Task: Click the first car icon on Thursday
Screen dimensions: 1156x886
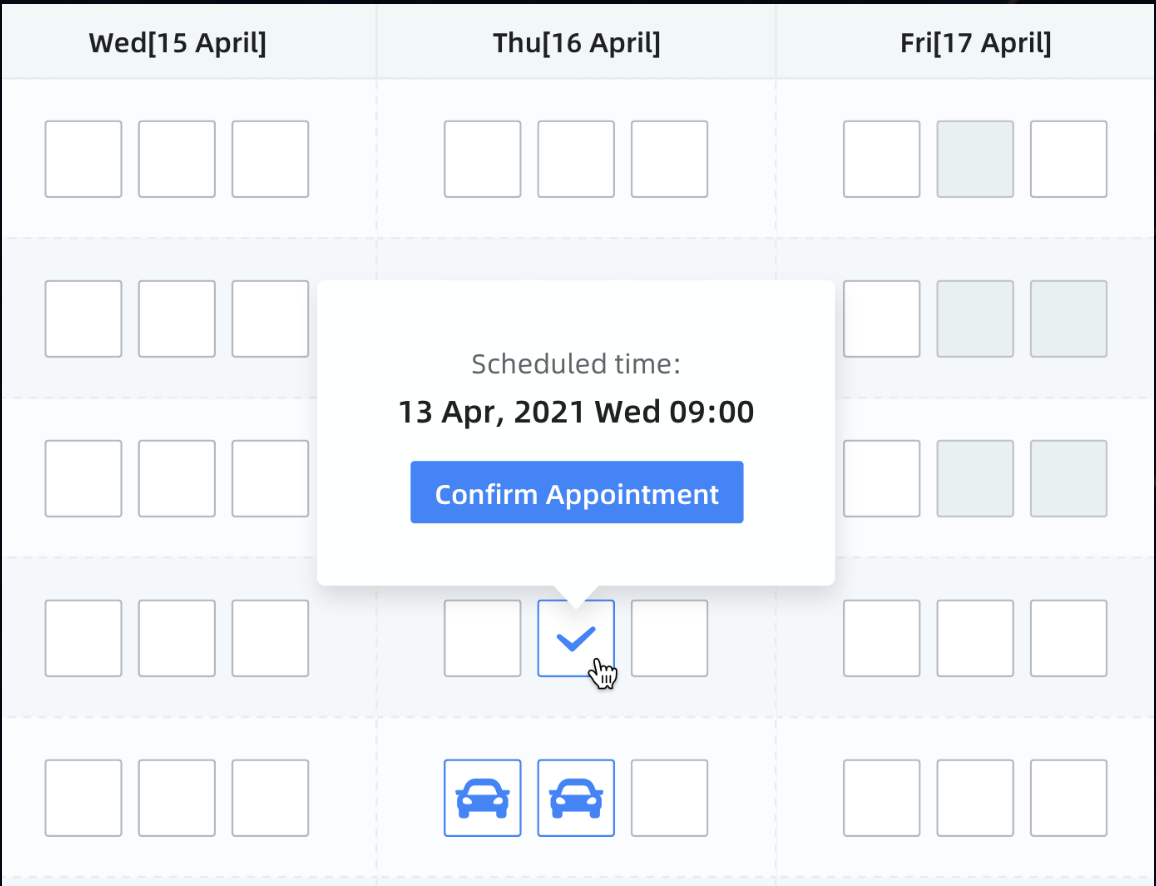Action: pos(482,798)
